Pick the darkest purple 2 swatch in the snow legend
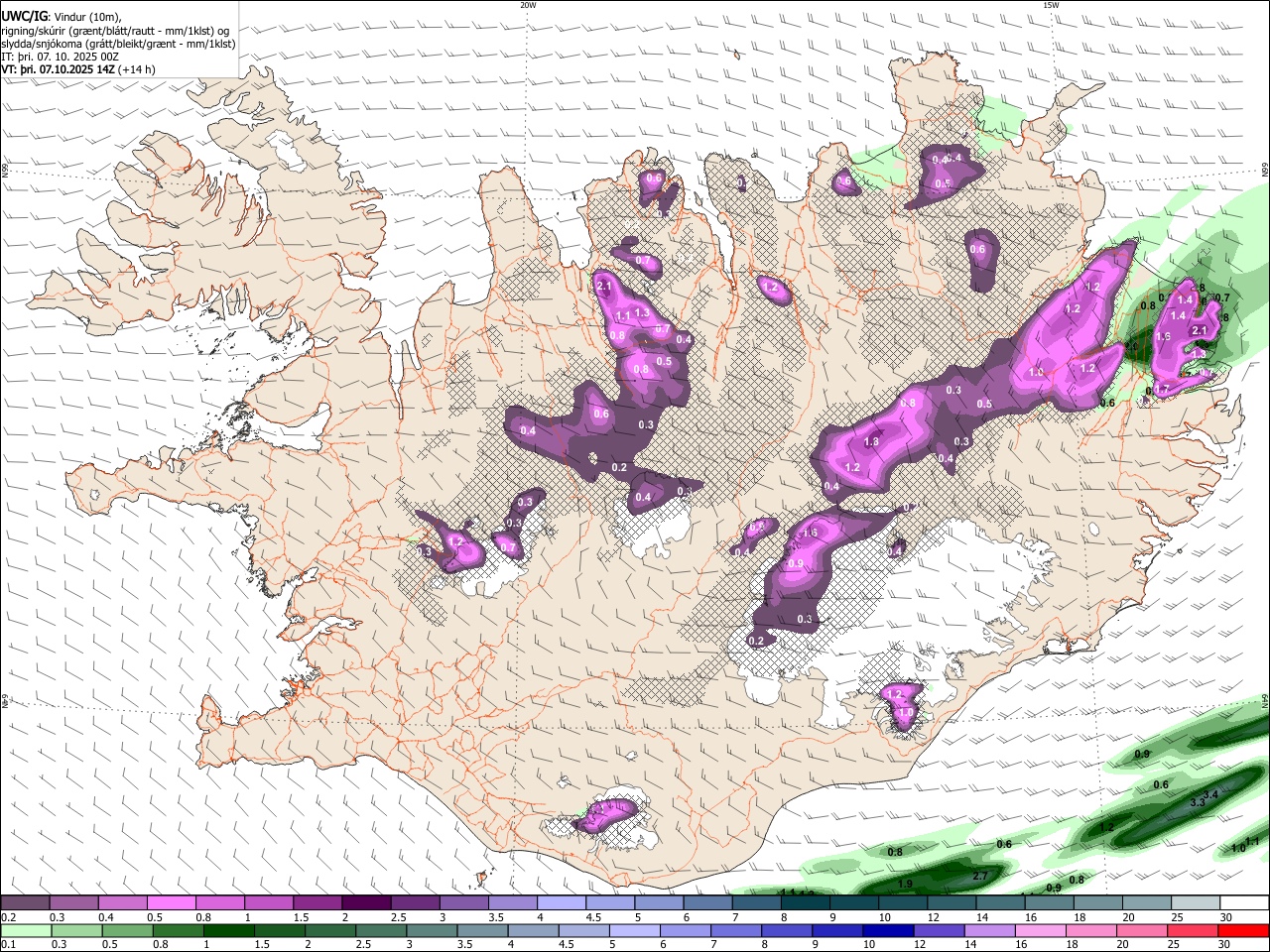 [x=366, y=903]
